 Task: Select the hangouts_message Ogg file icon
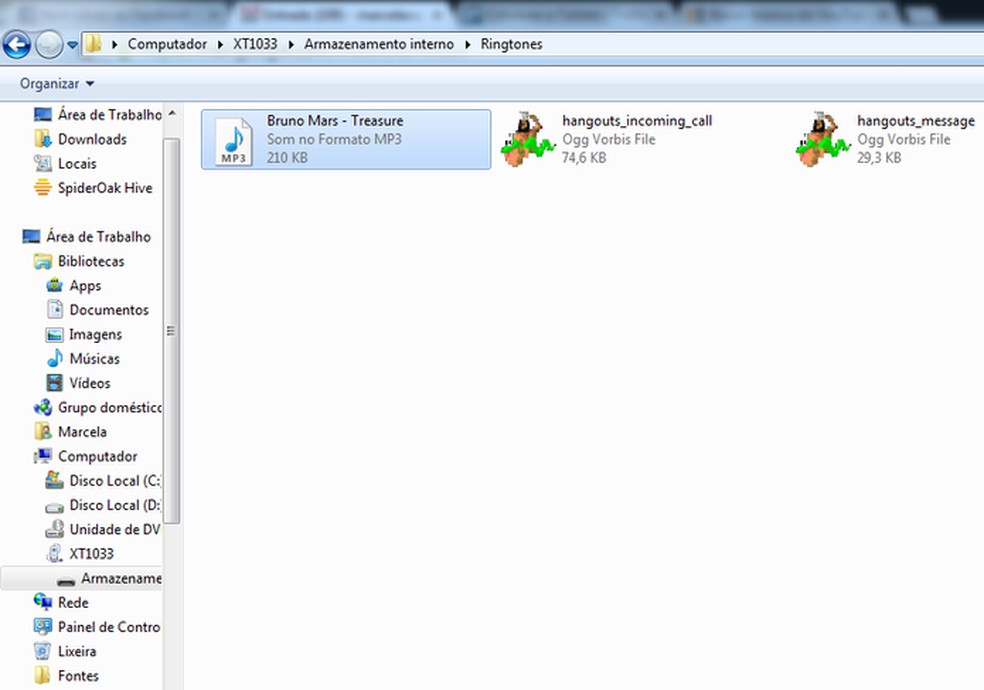pyautogui.click(x=823, y=139)
